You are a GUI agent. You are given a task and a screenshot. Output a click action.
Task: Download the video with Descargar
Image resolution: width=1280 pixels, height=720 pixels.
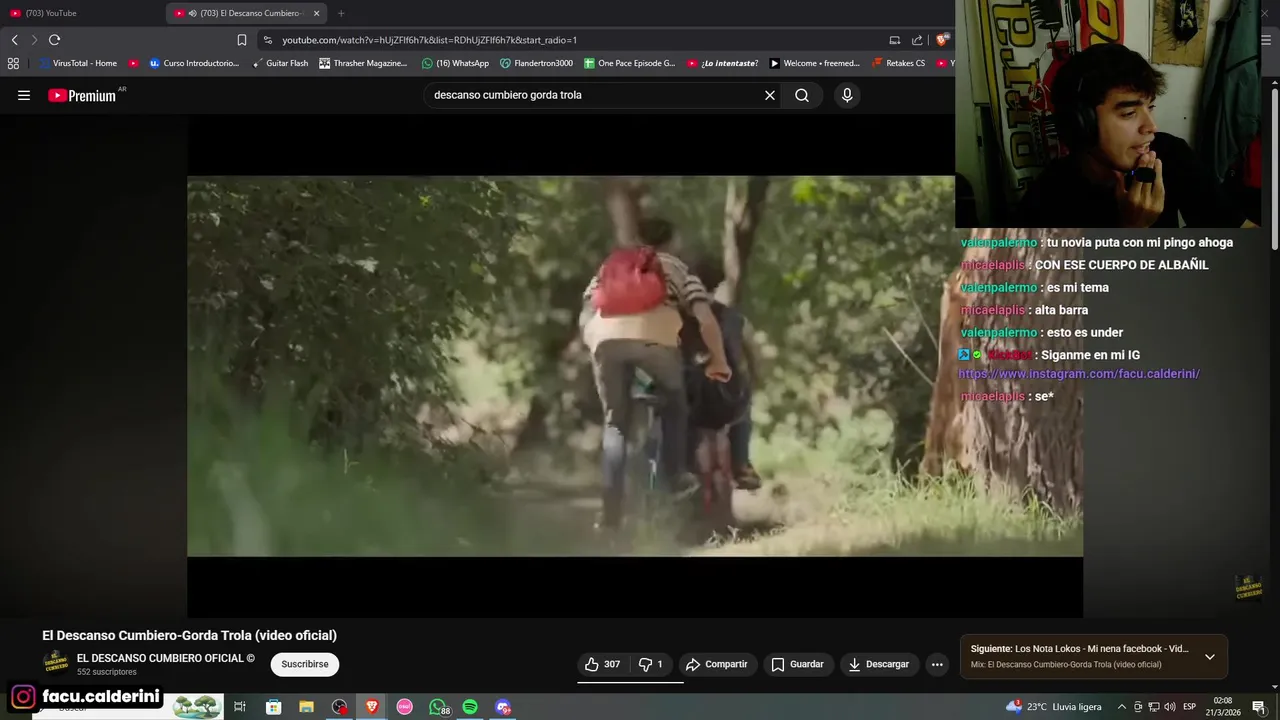click(x=879, y=664)
